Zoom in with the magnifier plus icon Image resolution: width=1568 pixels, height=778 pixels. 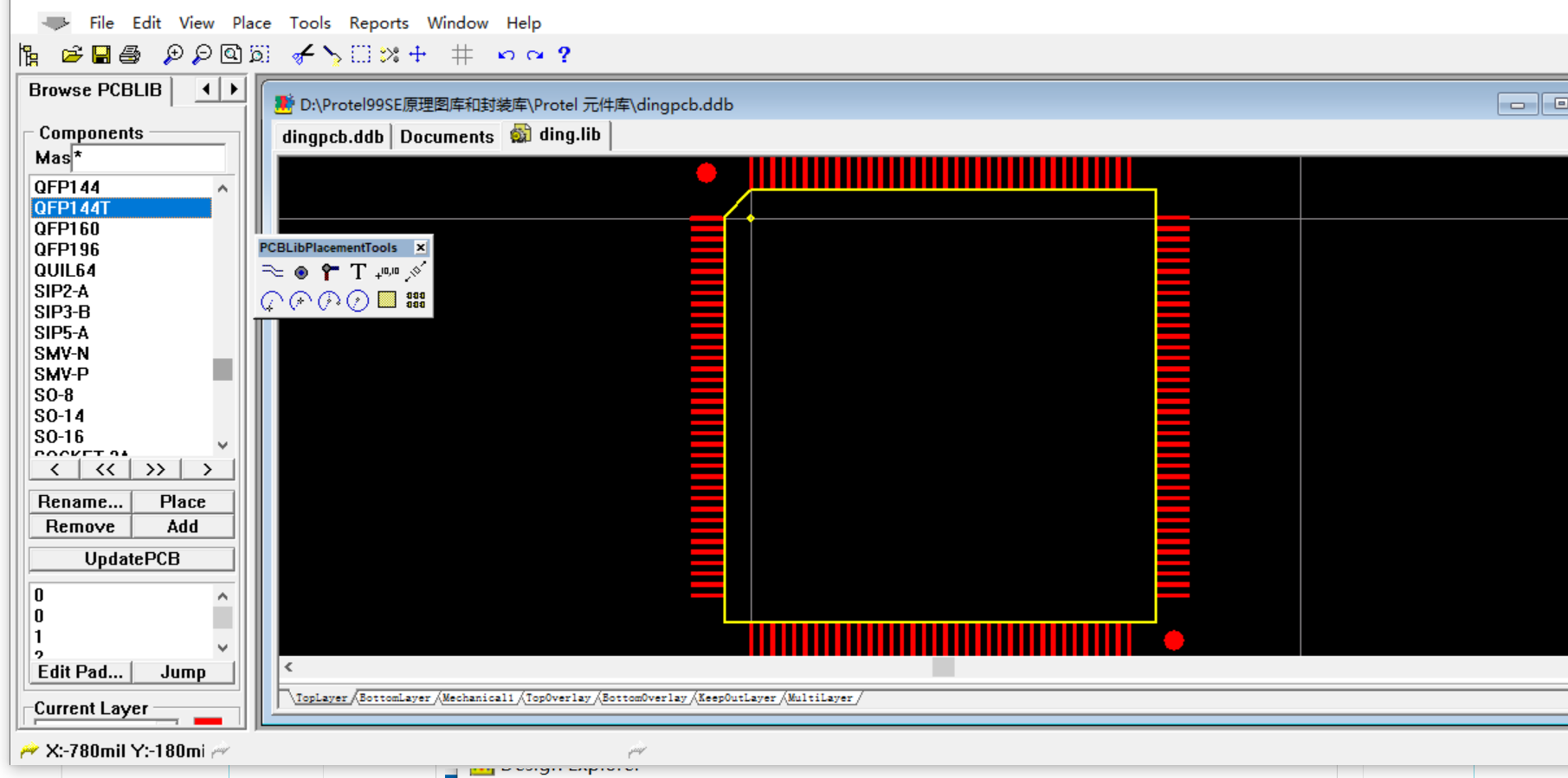173,55
